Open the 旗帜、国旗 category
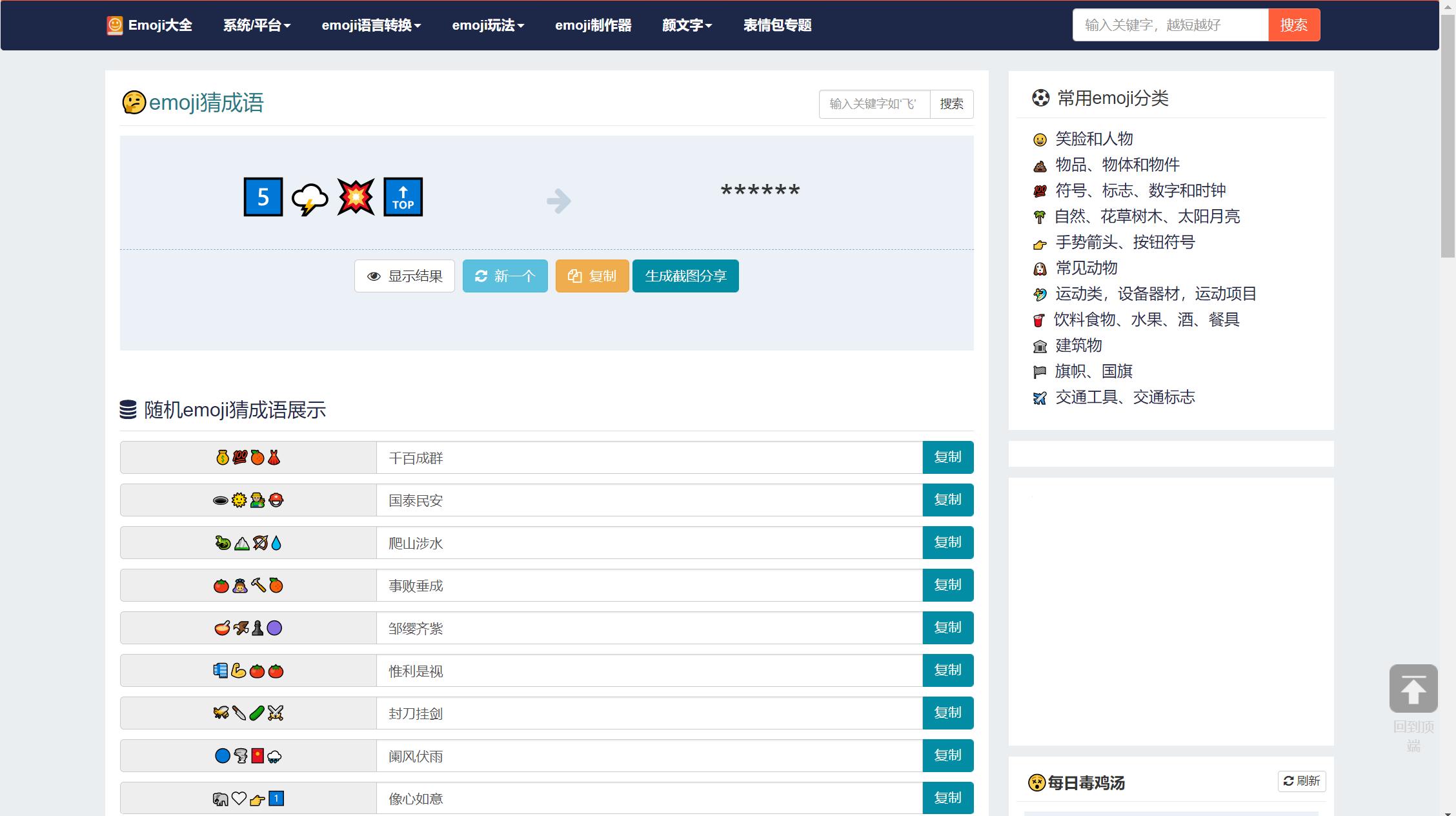 pos(1093,371)
